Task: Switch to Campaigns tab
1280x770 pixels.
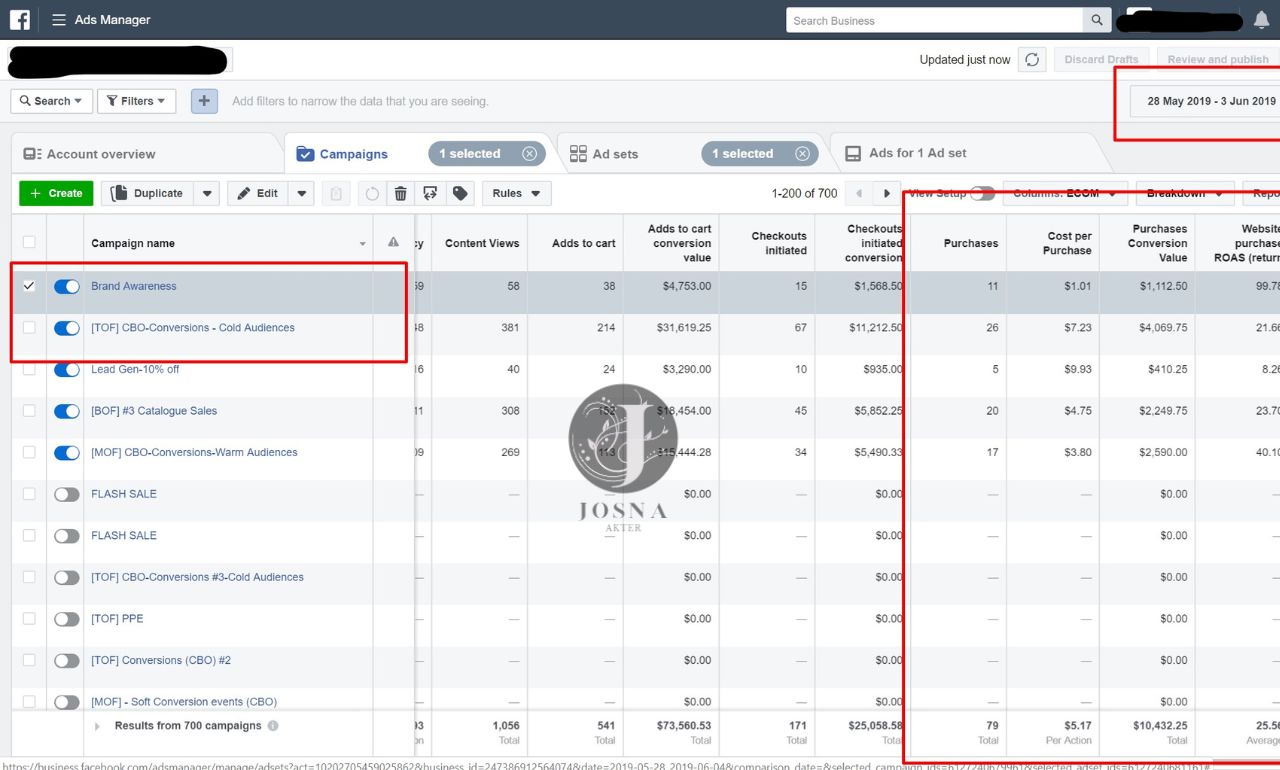Action: 354,154
